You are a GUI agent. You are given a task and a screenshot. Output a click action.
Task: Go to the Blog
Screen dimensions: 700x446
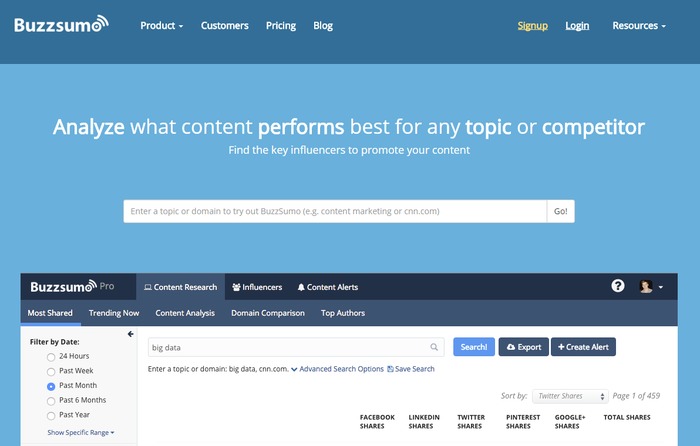pyautogui.click(x=323, y=25)
